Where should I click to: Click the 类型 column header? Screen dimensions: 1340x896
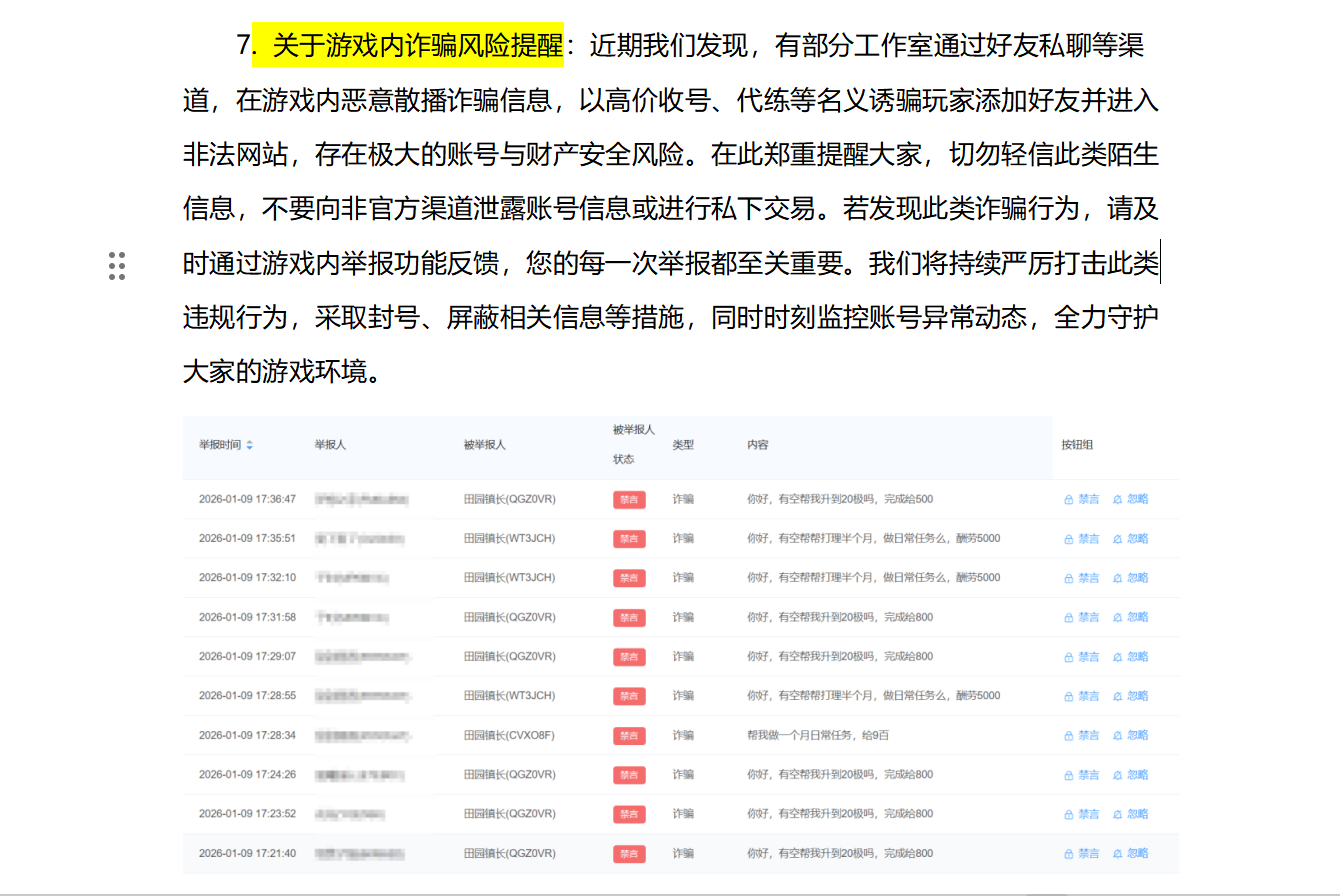click(683, 445)
